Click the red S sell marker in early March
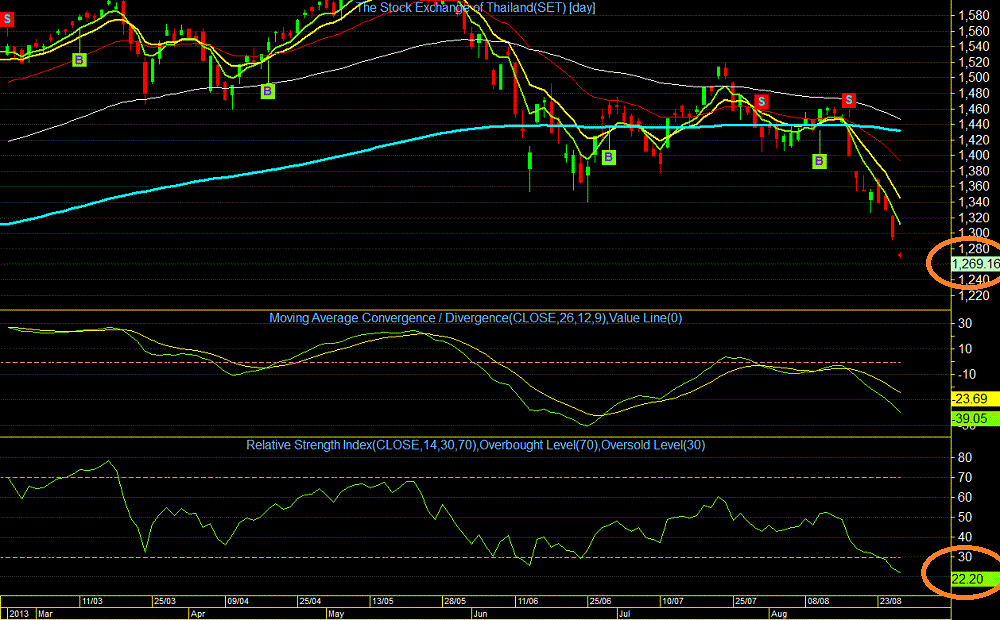1000x620 pixels. coord(7,19)
